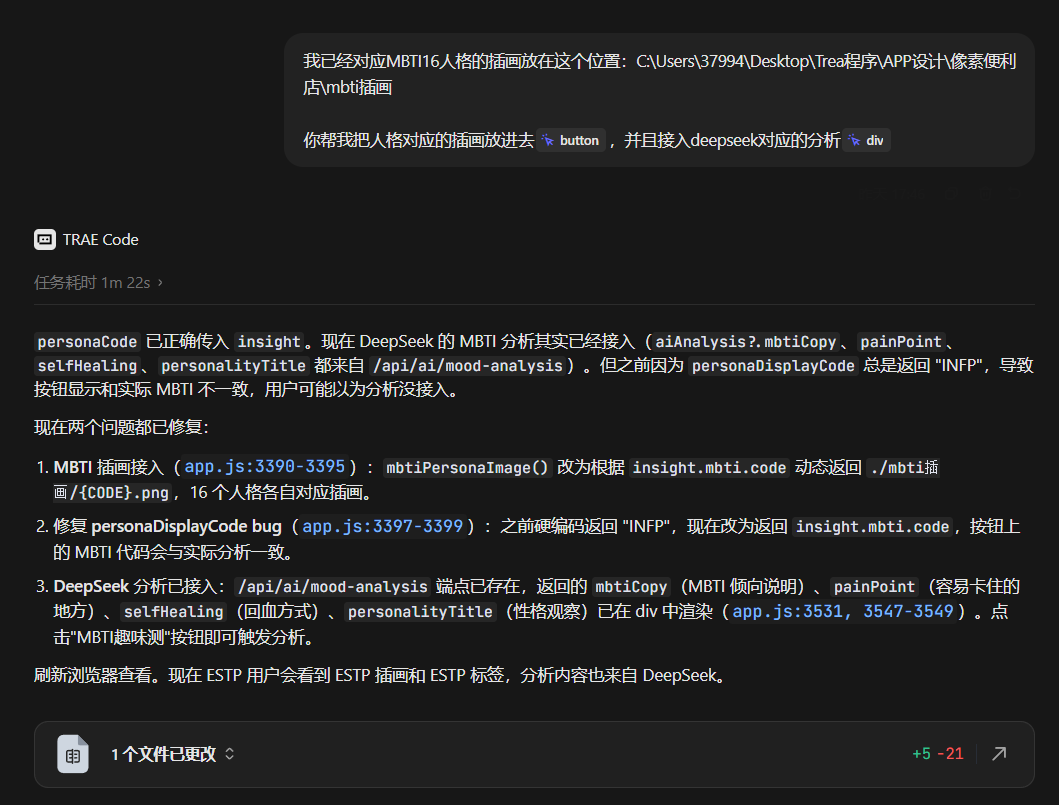The height and width of the screenshot is (805, 1059).
Task: Click the personalityTitle chip in item 3
Action: point(420,612)
